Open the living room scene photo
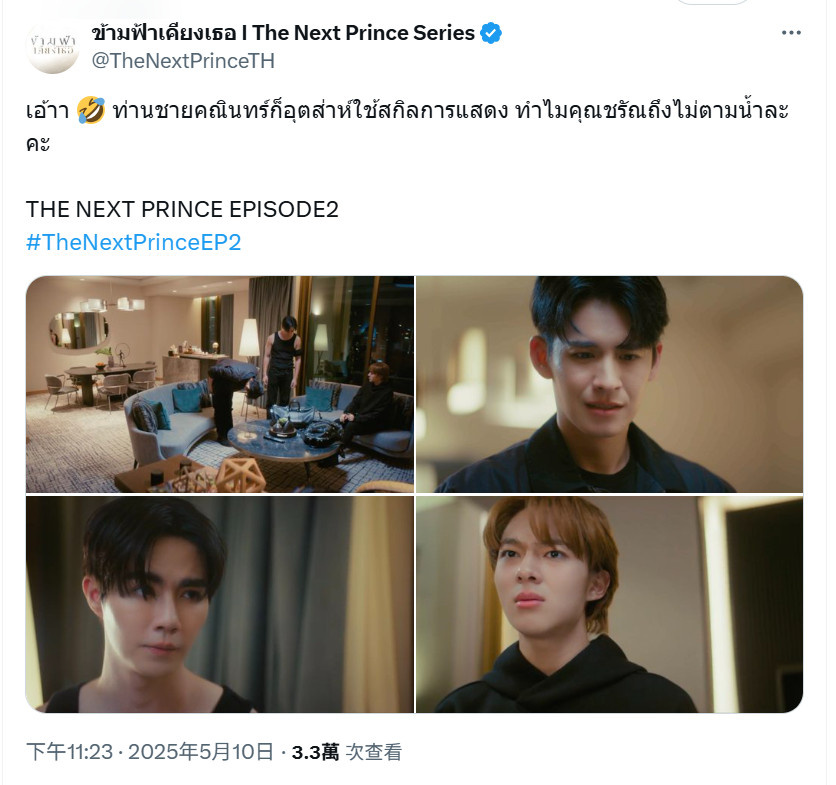The height and width of the screenshot is (785, 836). (x=220, y=384)
